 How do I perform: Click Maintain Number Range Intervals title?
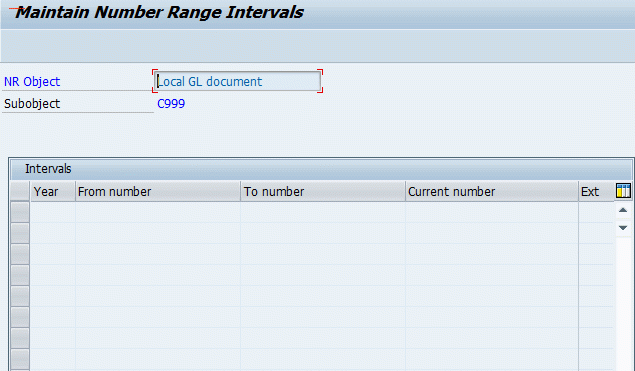pyautogui.click(x=159, y=12)
